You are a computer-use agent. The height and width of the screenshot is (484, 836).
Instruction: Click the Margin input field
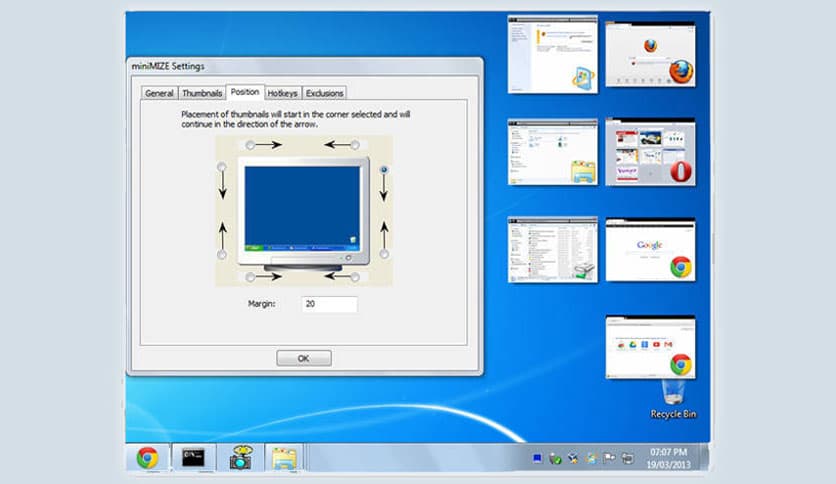click(329, 304)
